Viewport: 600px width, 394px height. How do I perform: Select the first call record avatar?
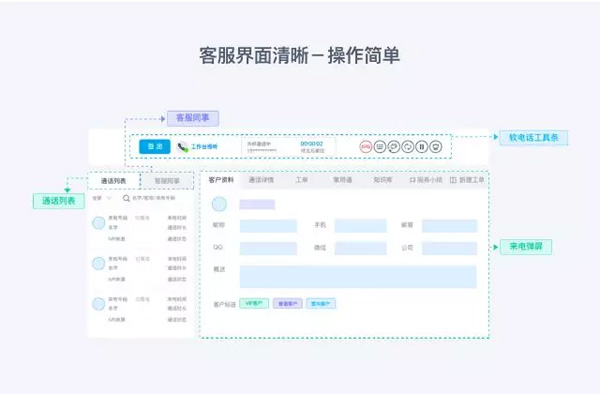(99, 223)
